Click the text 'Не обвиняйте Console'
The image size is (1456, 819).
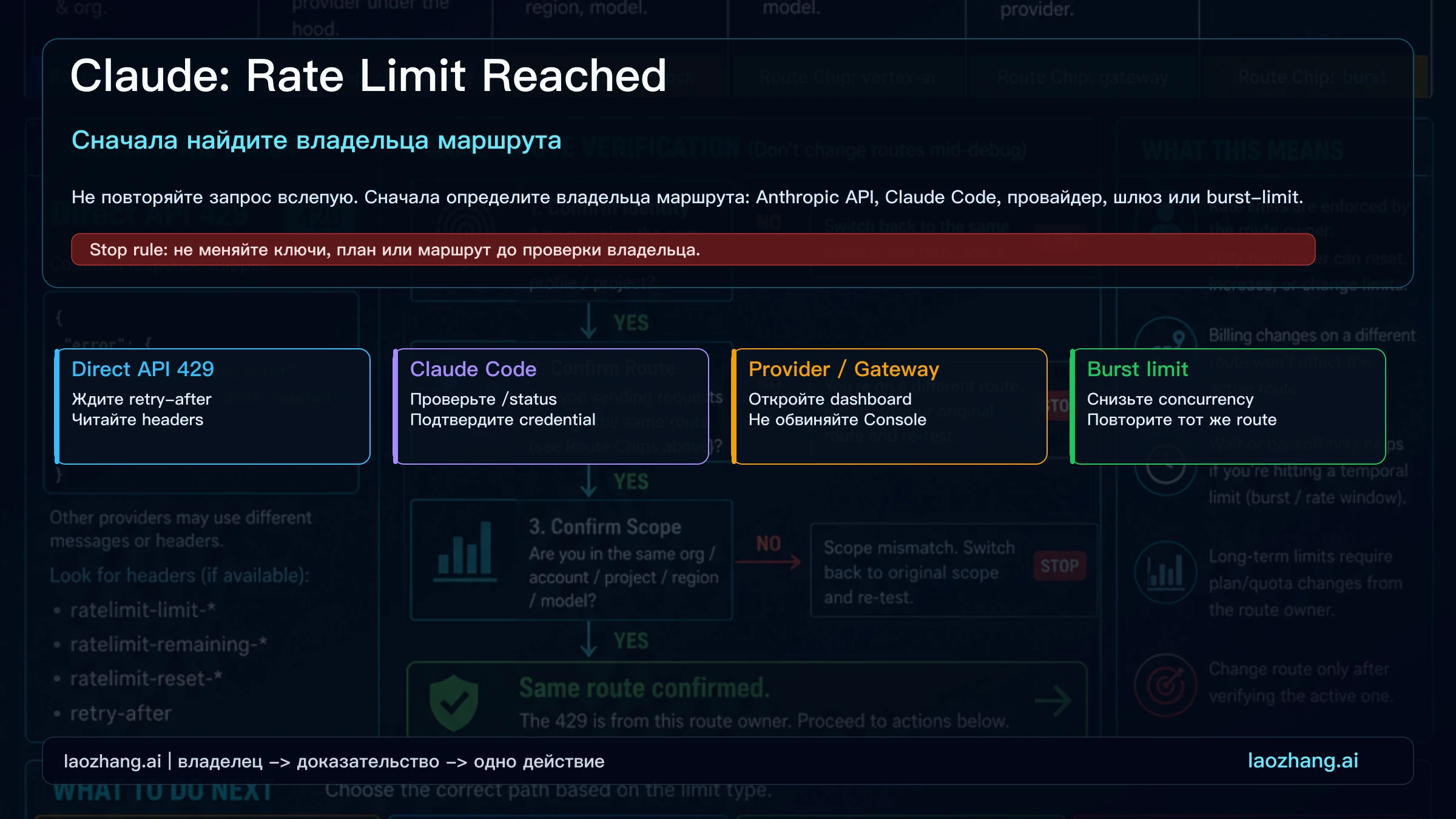(837, 420)
